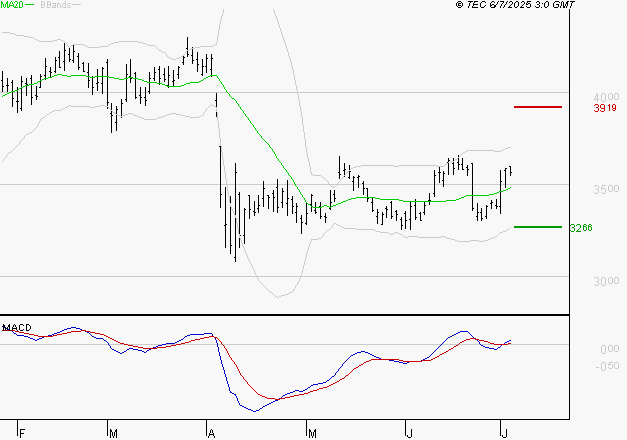Image resolution: width=627 pixels, height=440 pixels.
Task: Click the F month marker on time axis
Action: click(x=22, y=434)
